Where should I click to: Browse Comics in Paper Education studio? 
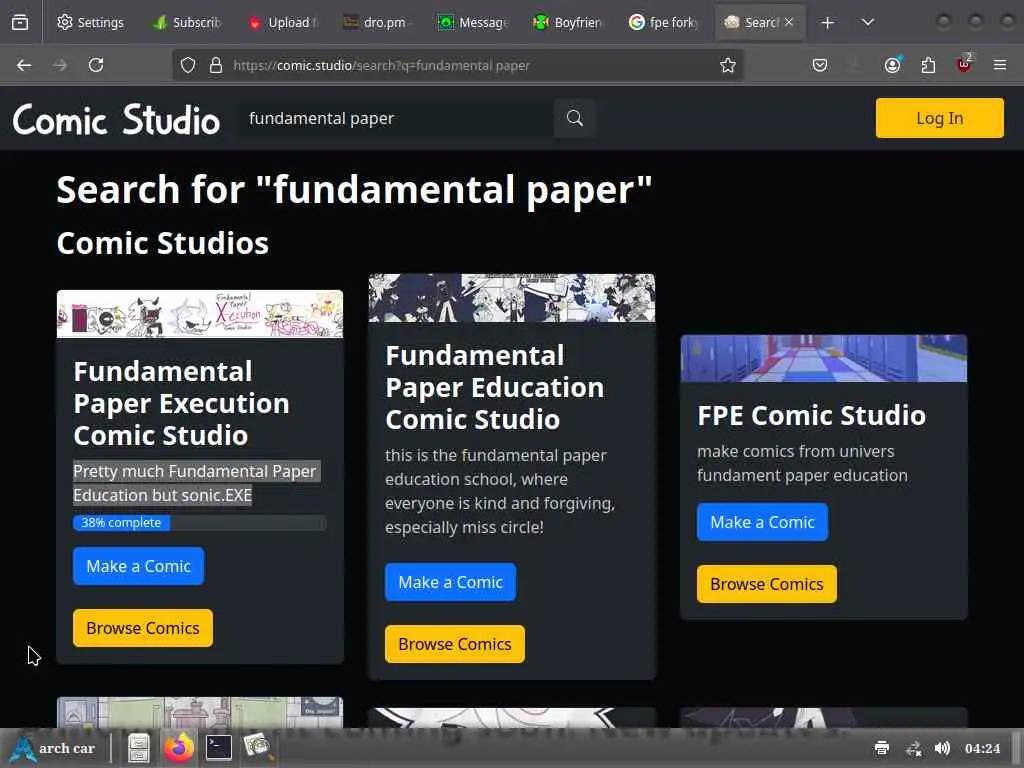(455, 644)
